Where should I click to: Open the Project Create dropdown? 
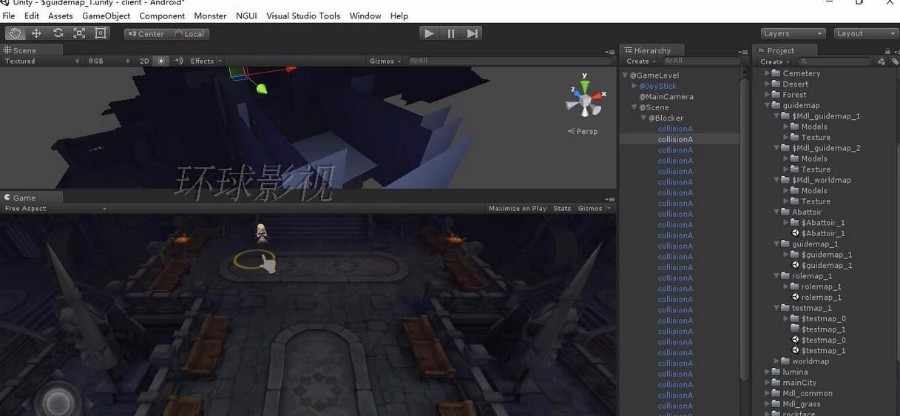pyautogui.click(x=774, y=61)
